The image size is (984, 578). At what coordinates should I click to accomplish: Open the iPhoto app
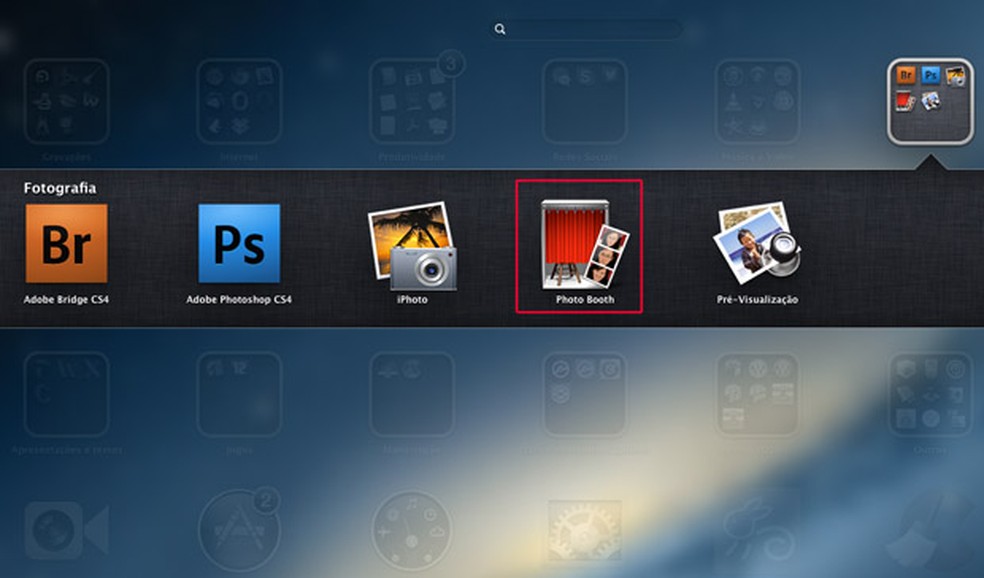tap(412, 245)
